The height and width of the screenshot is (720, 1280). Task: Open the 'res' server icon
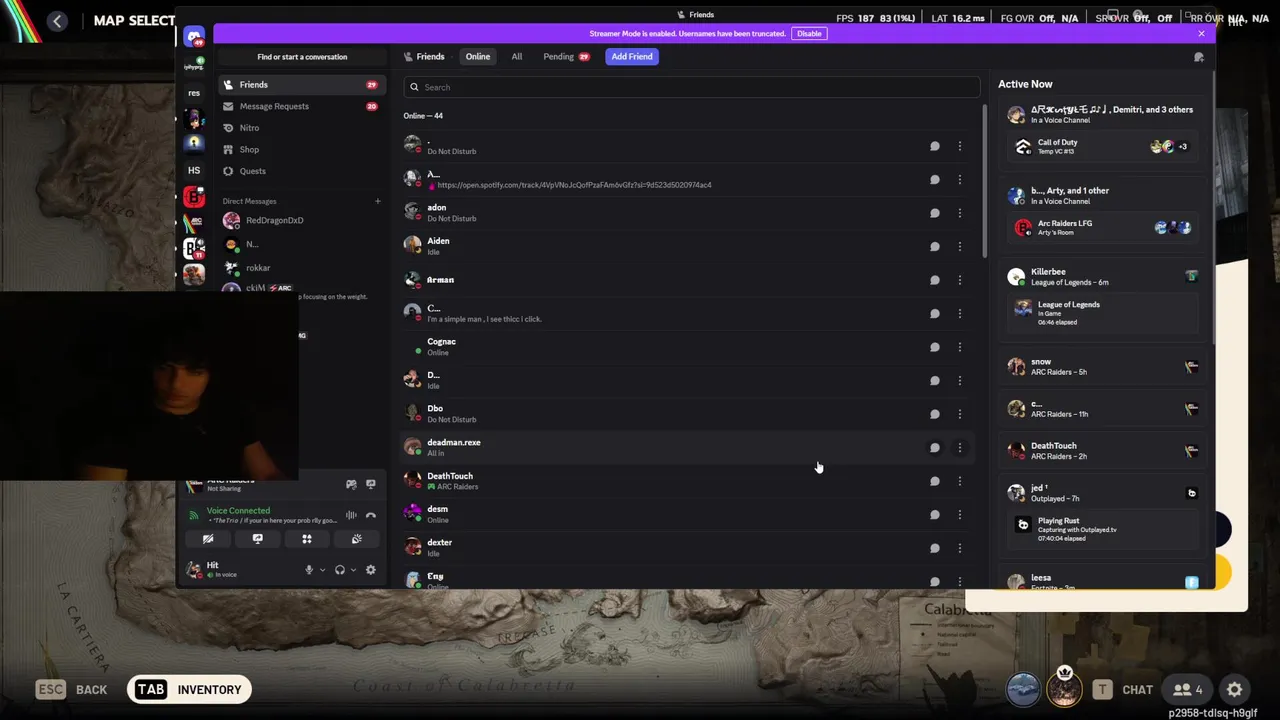pyautogui.click(x=194, y=93)
